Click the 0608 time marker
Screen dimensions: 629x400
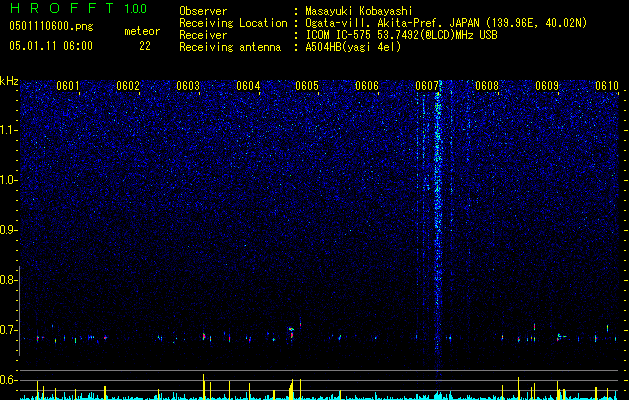487,86
